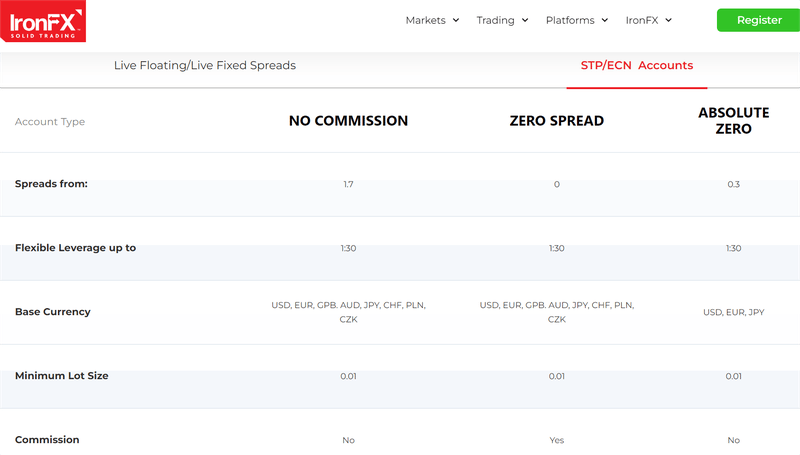Expand the Markets dropdown menu
The height and width of the screenshot is (455, 800).
pyautogui.click(x=432, y=20)
